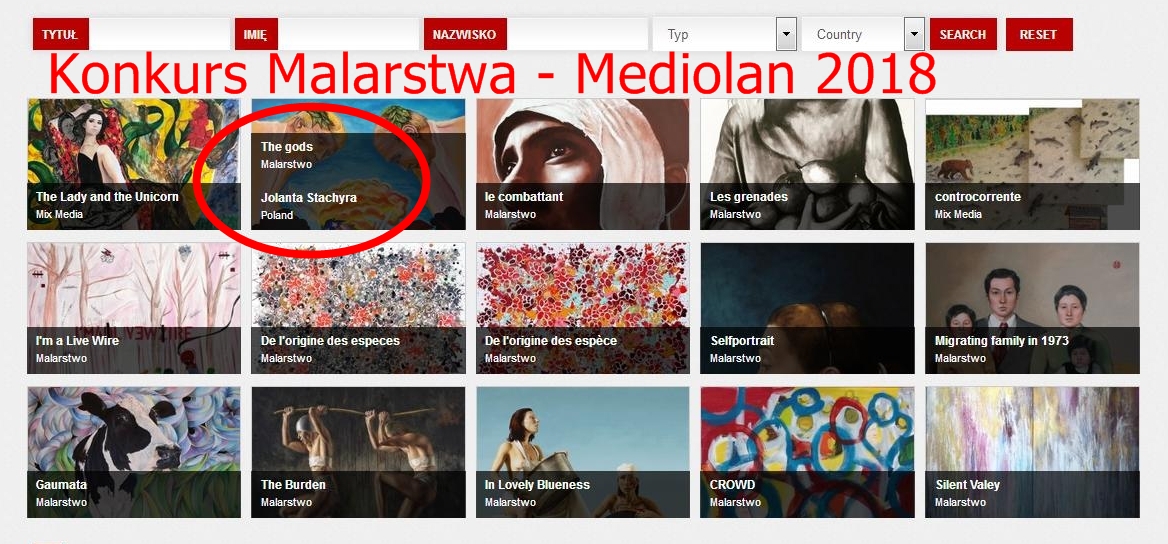The width and height of the screenshot is (1168, 544).
Task: View the le combattant painting
Action: (x=583, y=164)
